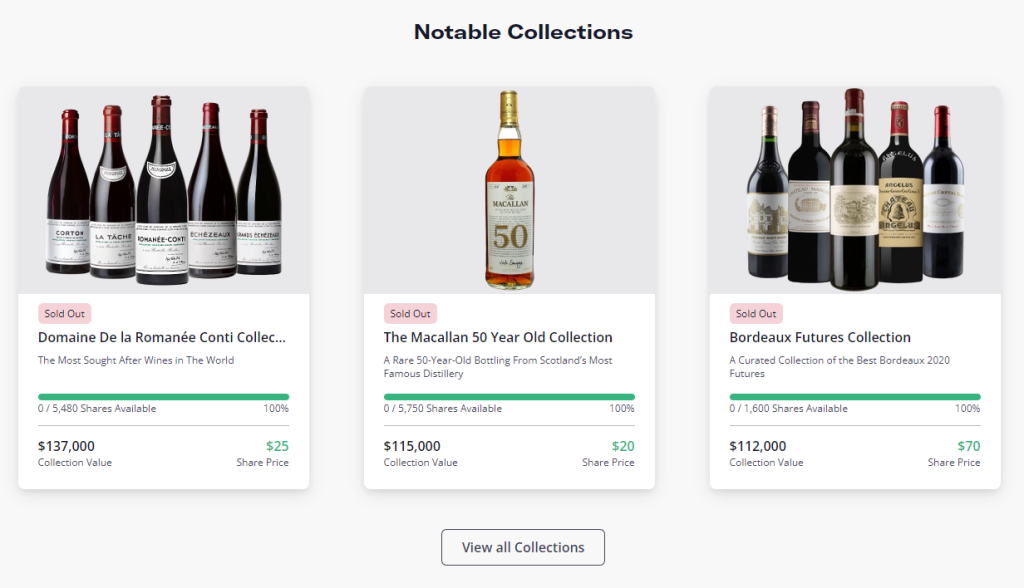Click the View all Collections button

tap(522, 547)
